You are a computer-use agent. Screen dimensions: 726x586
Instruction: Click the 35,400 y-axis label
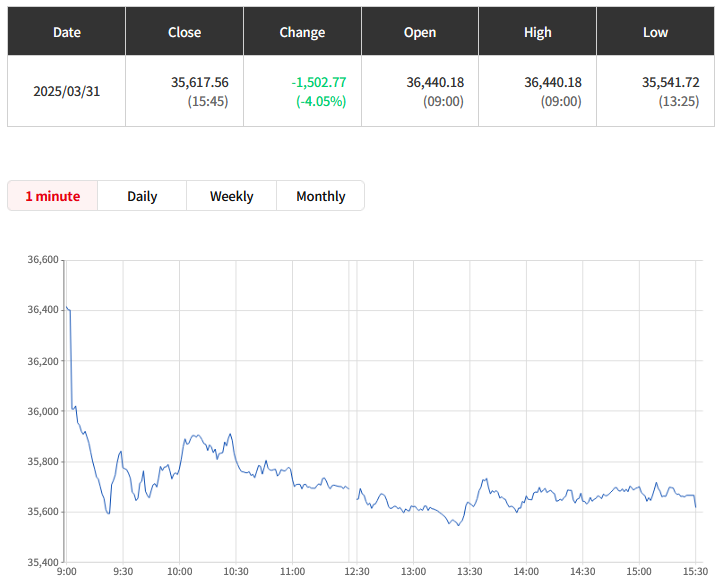click(x=43, y=562)
